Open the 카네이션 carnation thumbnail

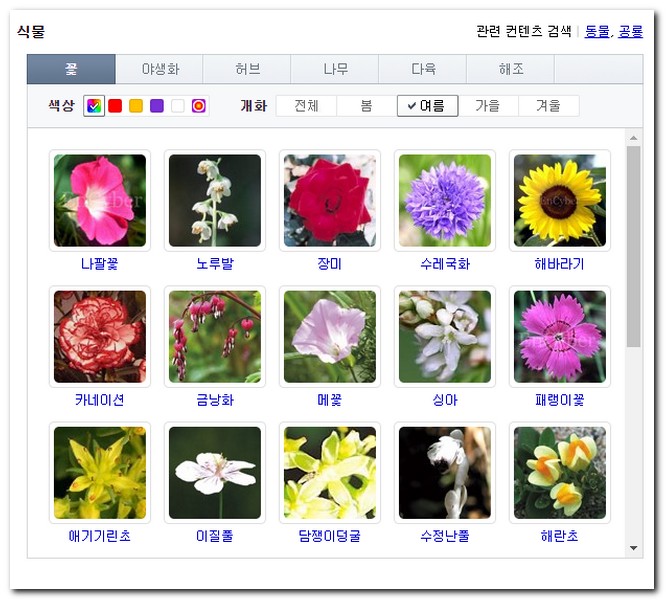pos(100,337)
